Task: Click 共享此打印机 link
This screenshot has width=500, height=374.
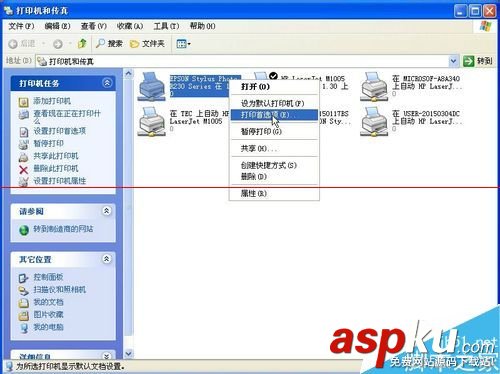Action: click(x=56, y=156)
